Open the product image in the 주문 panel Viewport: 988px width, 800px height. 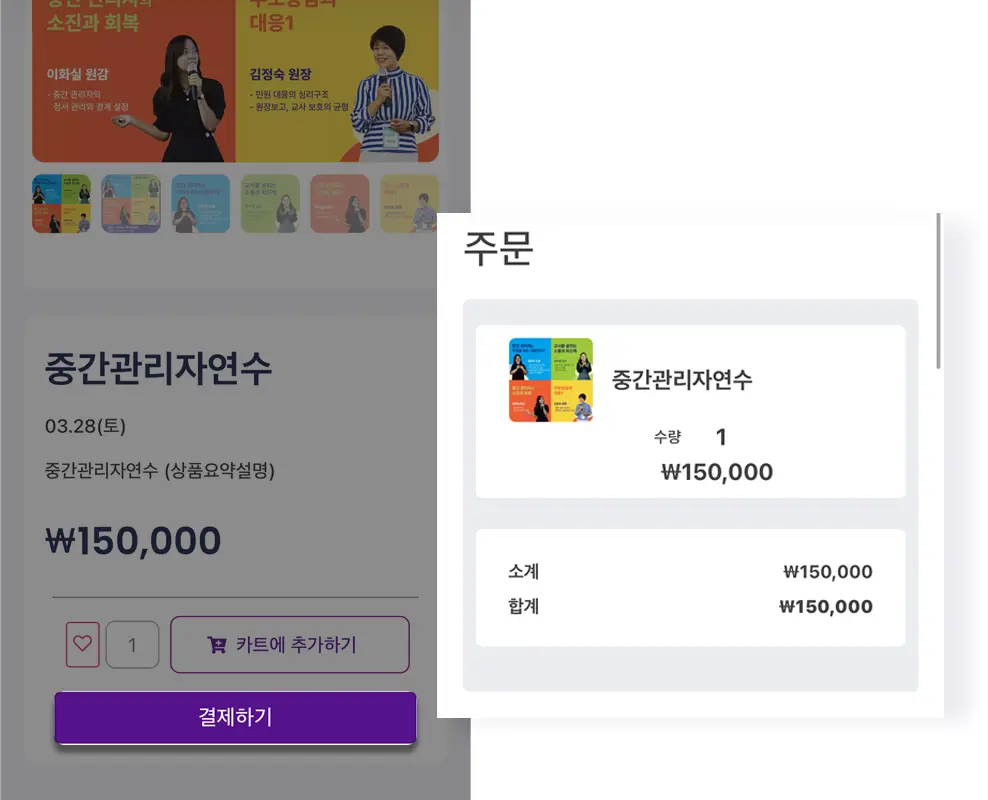coord(550,380)
